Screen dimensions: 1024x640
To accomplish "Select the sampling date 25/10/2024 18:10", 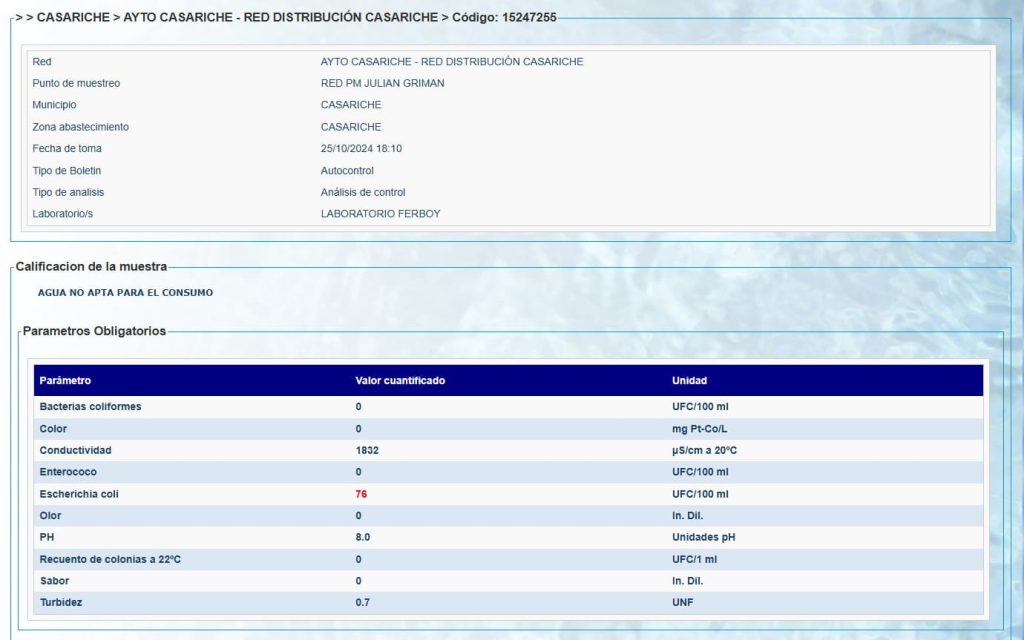I will coord(361,149).
